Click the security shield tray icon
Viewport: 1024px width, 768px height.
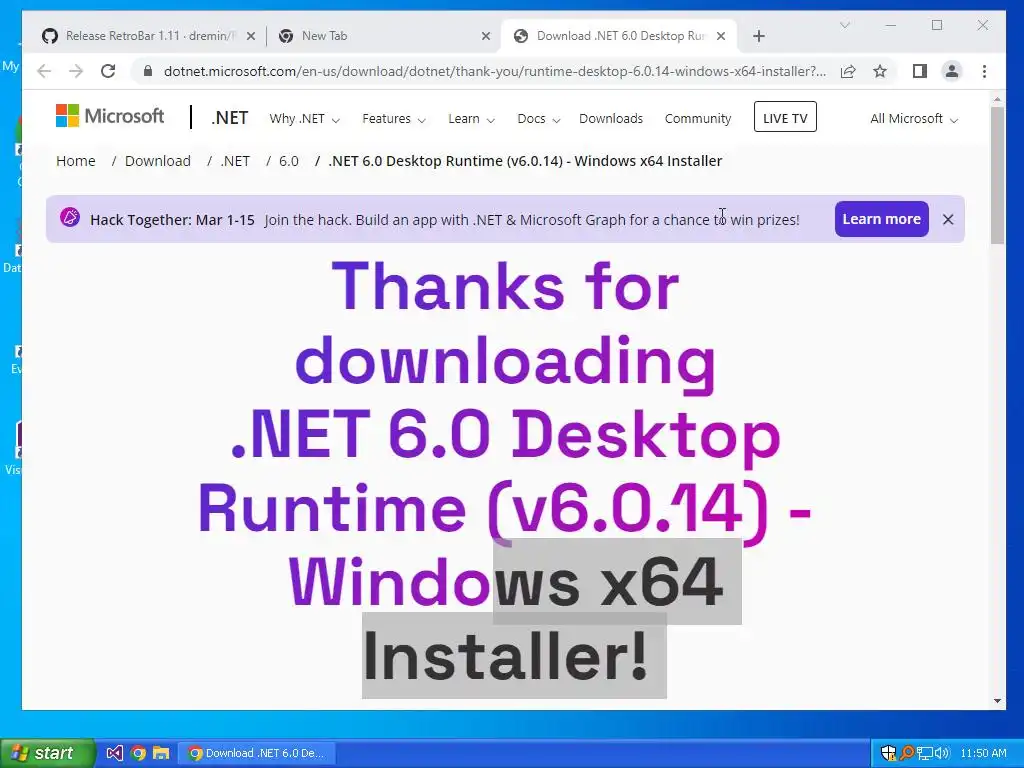point(888,753)
